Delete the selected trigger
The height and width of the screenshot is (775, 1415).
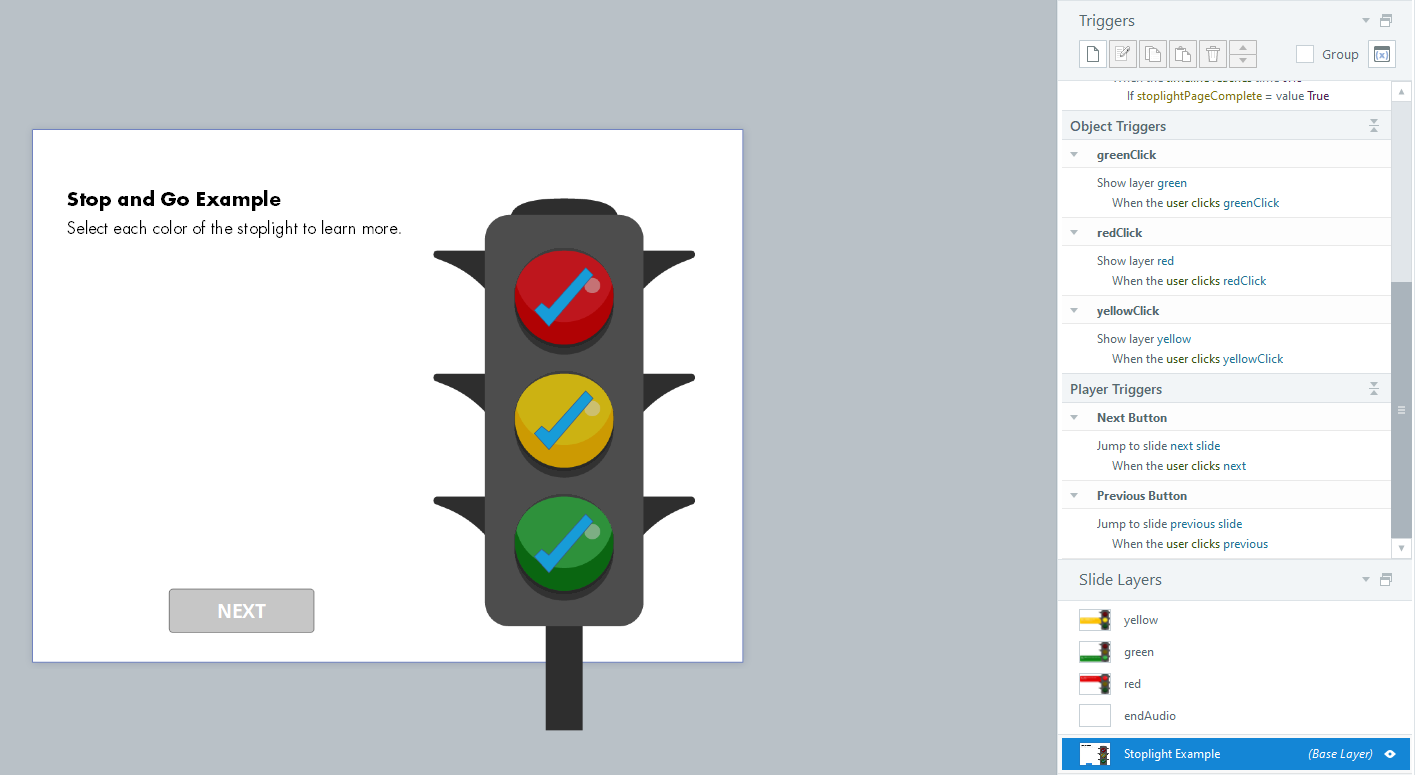1212,53
